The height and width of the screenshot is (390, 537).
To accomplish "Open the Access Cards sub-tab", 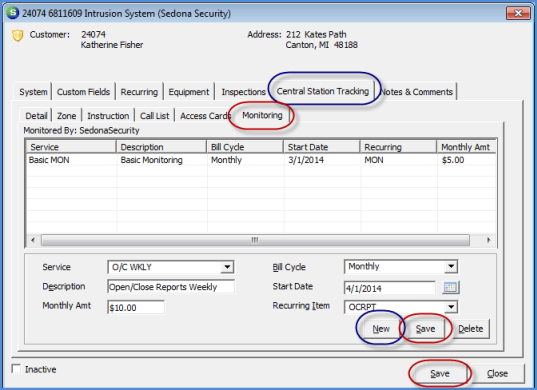I will [x=206, y=116].
